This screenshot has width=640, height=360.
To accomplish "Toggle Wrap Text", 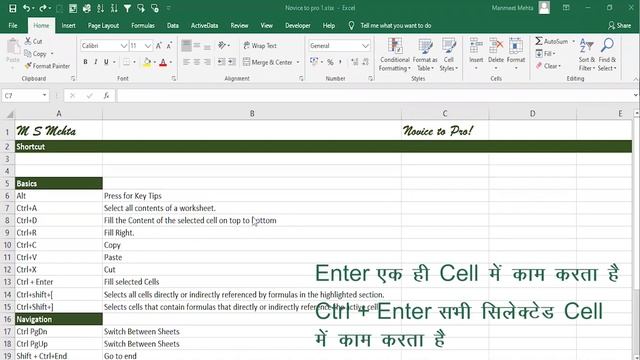I will (x=260, y=46).
